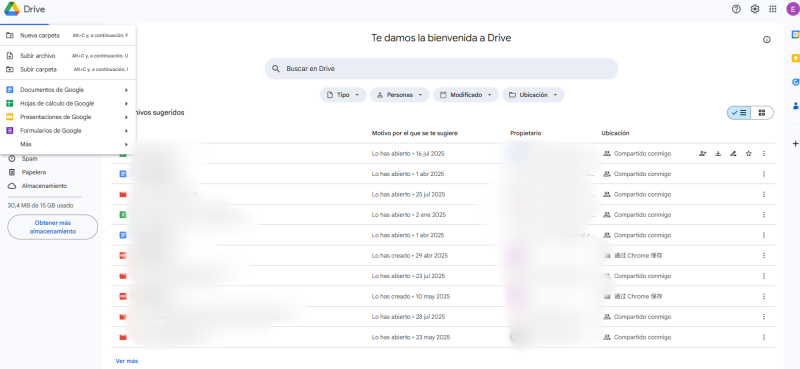
Task: Share the file opened 16 jul 2025
Action: (x=703, y=153)
